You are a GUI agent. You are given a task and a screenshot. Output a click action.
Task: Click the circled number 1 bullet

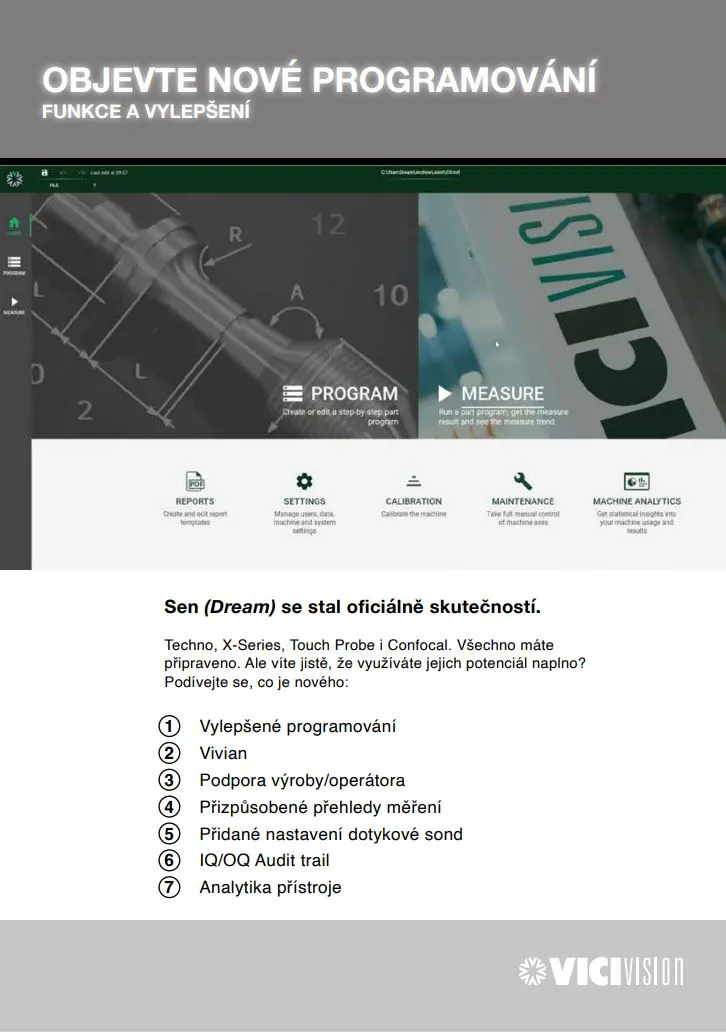click(x=169, y=726)
